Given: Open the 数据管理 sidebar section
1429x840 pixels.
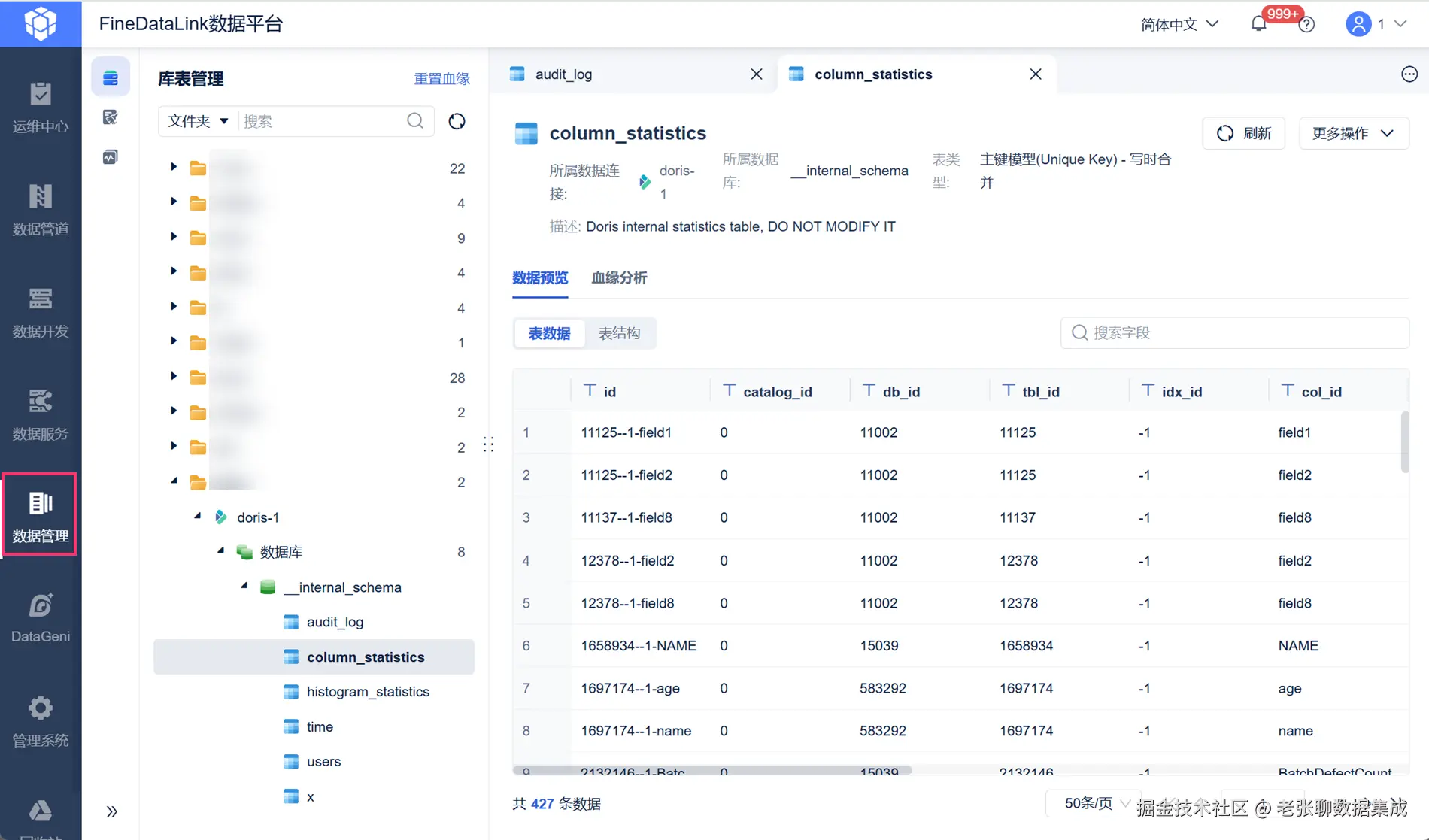Looking at the screenshot, I should coord(41,516).
